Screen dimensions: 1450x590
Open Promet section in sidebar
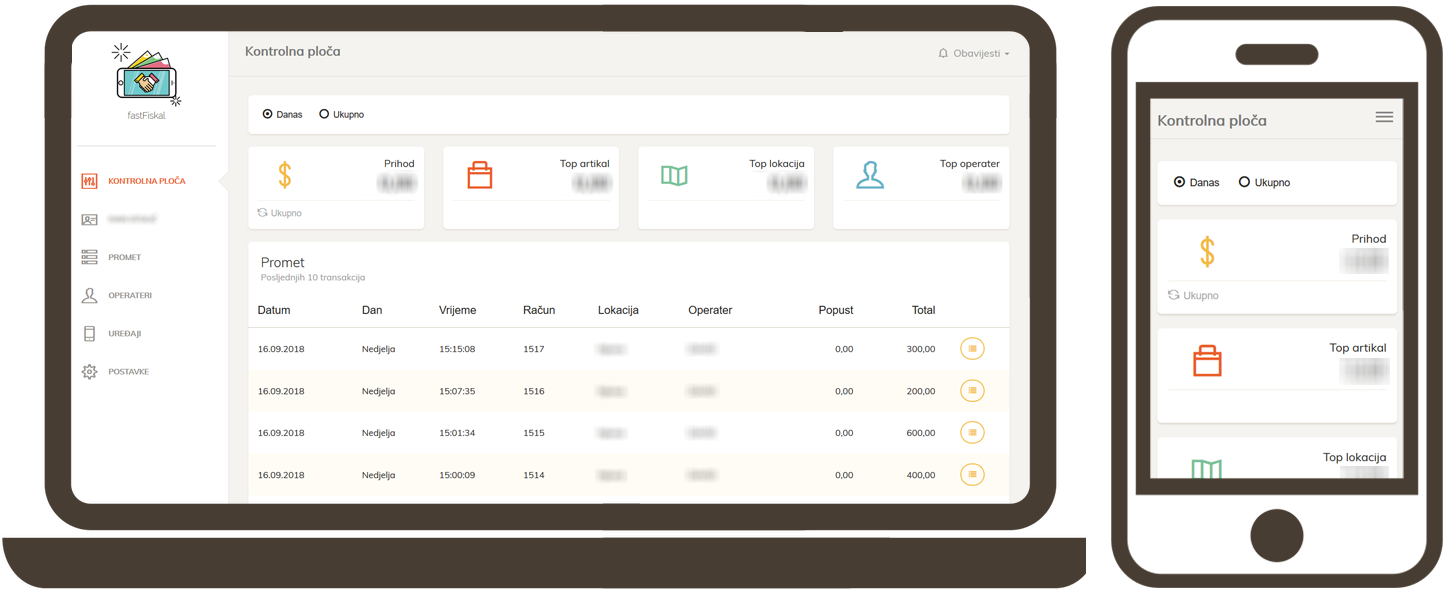pyautogui.click(x=124, y=258)
